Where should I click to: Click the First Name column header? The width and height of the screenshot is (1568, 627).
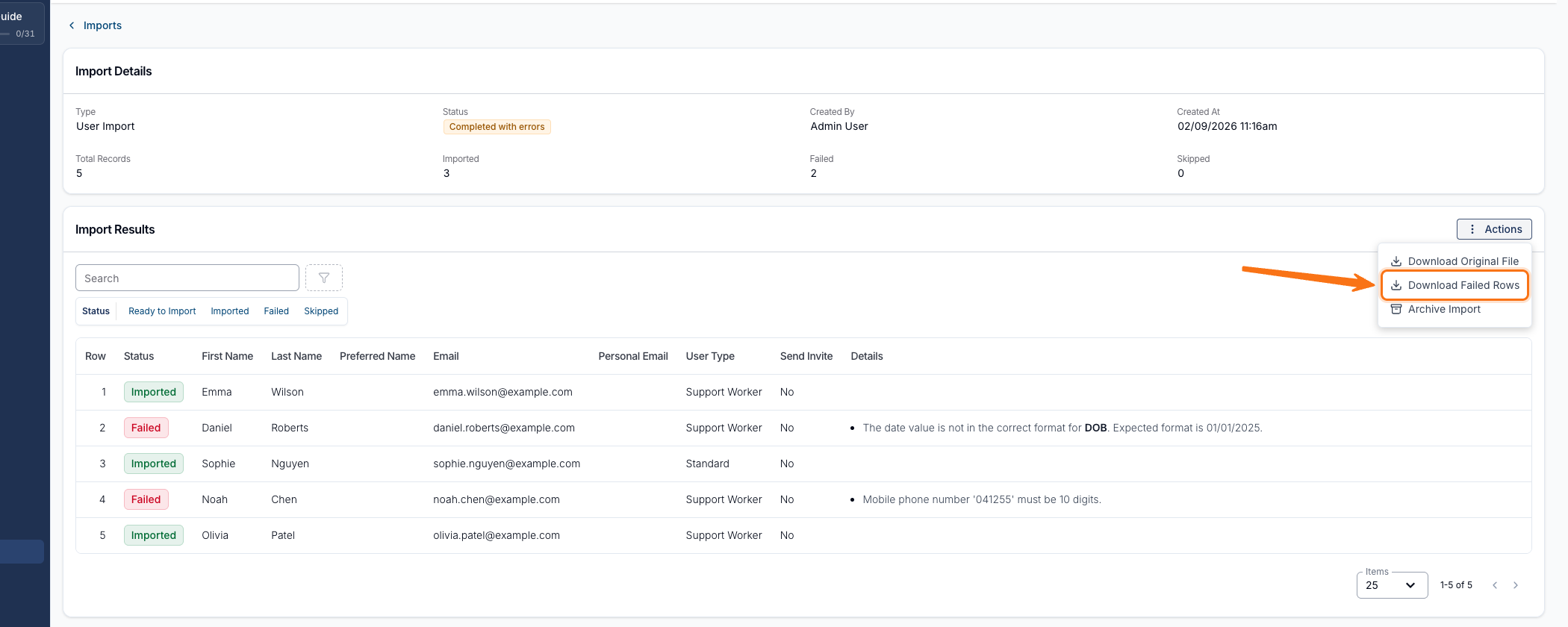click(227, 356)
